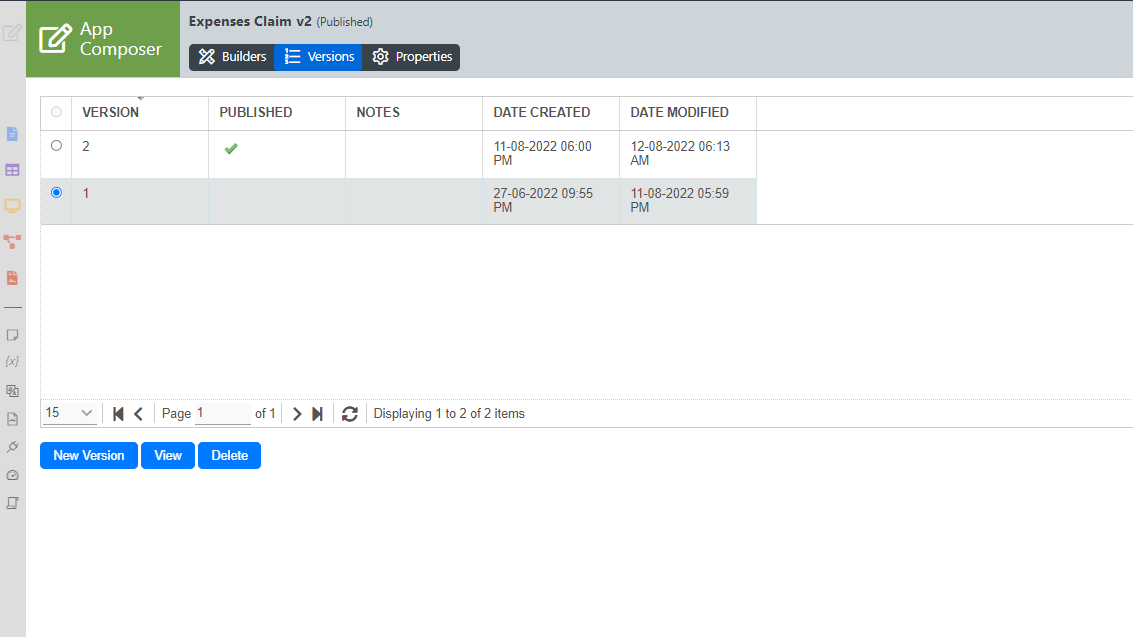This screenshot has height=637, width=1133.
Task: Click the header radio button beside VERSION
Action: click(56, 112)
